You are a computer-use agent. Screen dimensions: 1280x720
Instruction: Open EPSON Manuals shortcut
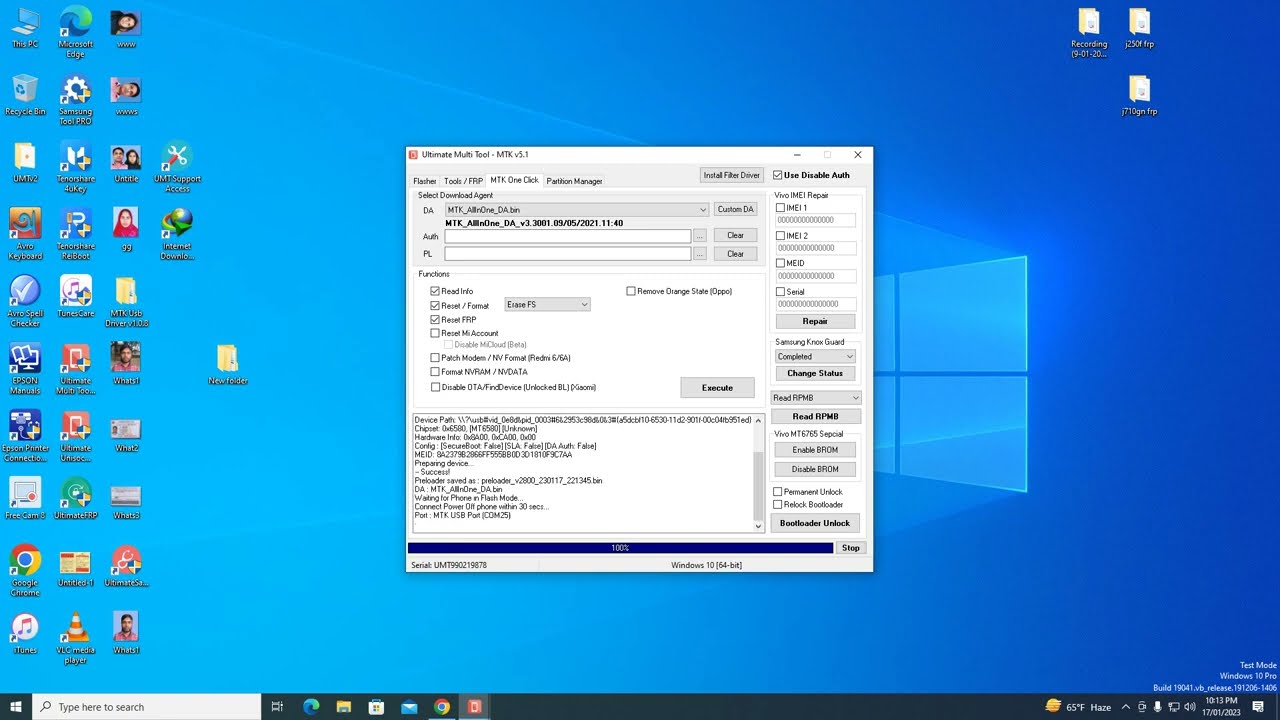[x=25, y=368]
